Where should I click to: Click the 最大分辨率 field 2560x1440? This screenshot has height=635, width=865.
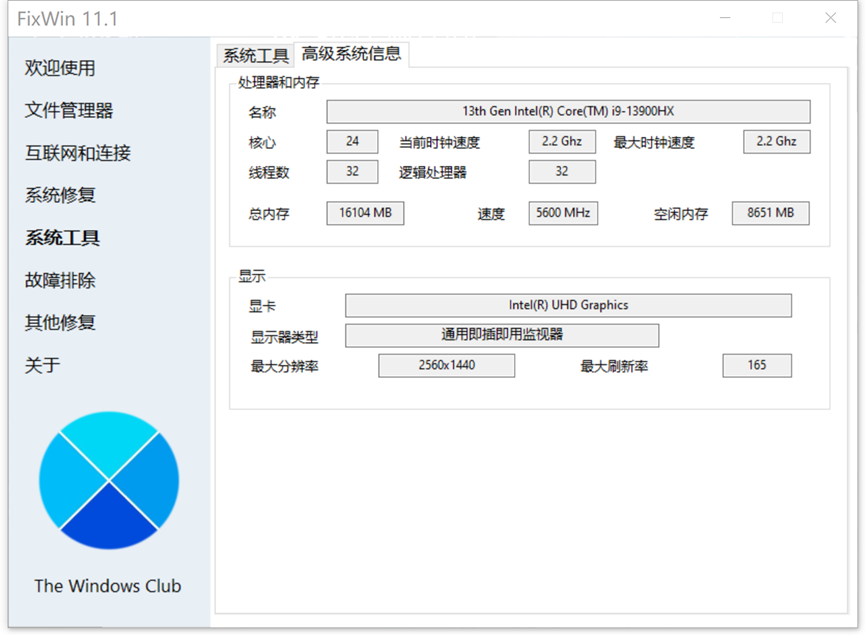446,365
